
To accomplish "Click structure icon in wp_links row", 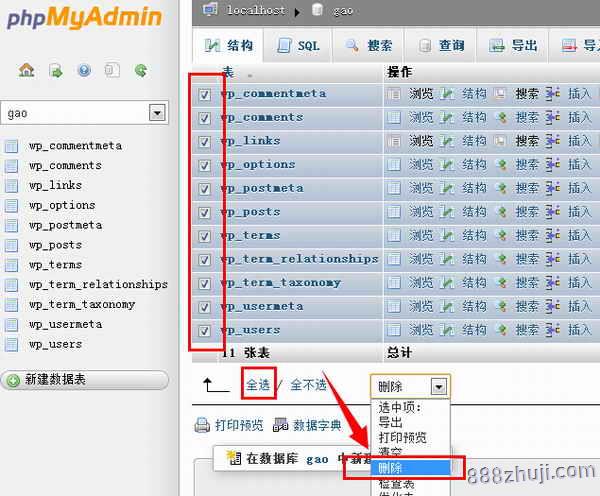I will click(447, 141).
